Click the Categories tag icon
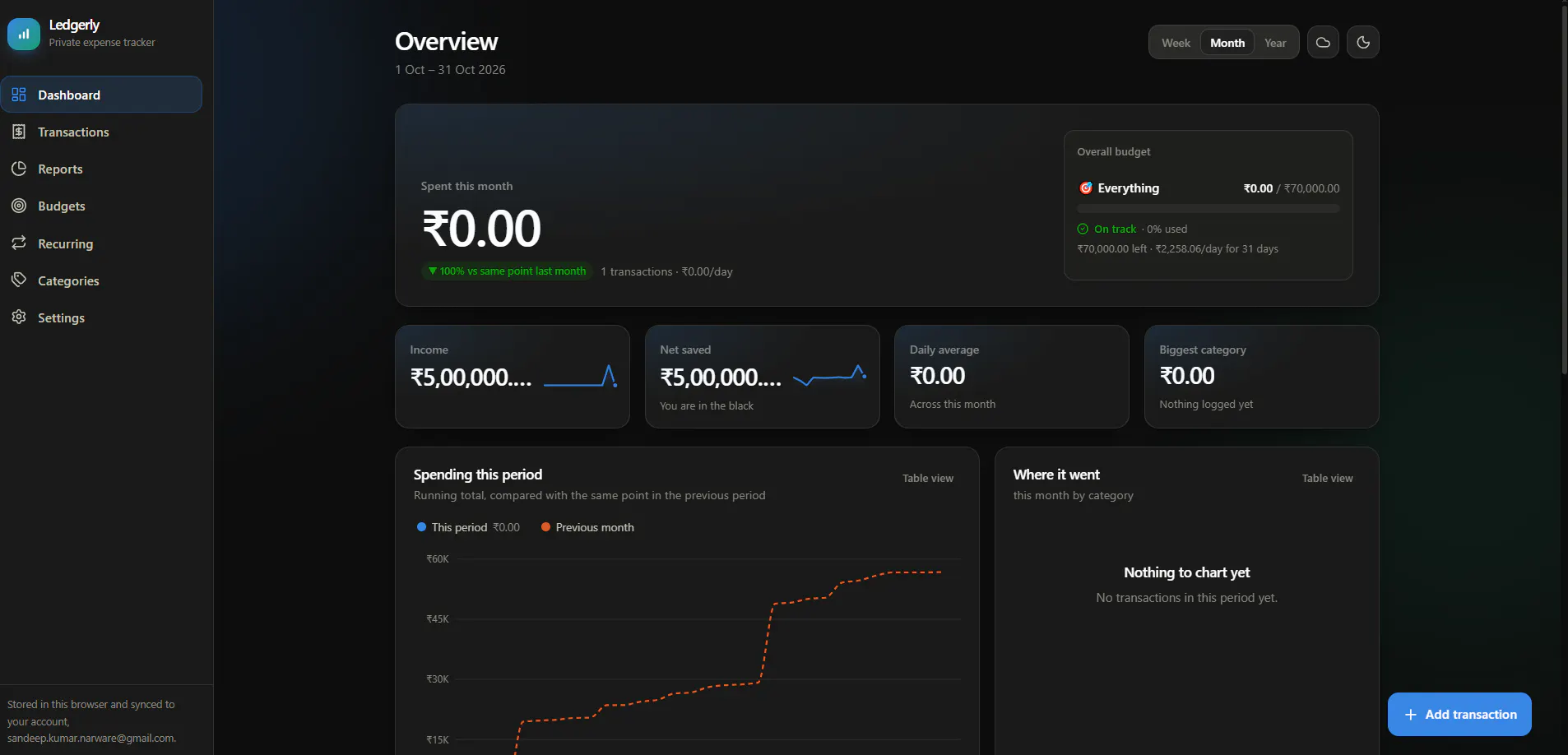1568x755 pixels. (19, 280)
